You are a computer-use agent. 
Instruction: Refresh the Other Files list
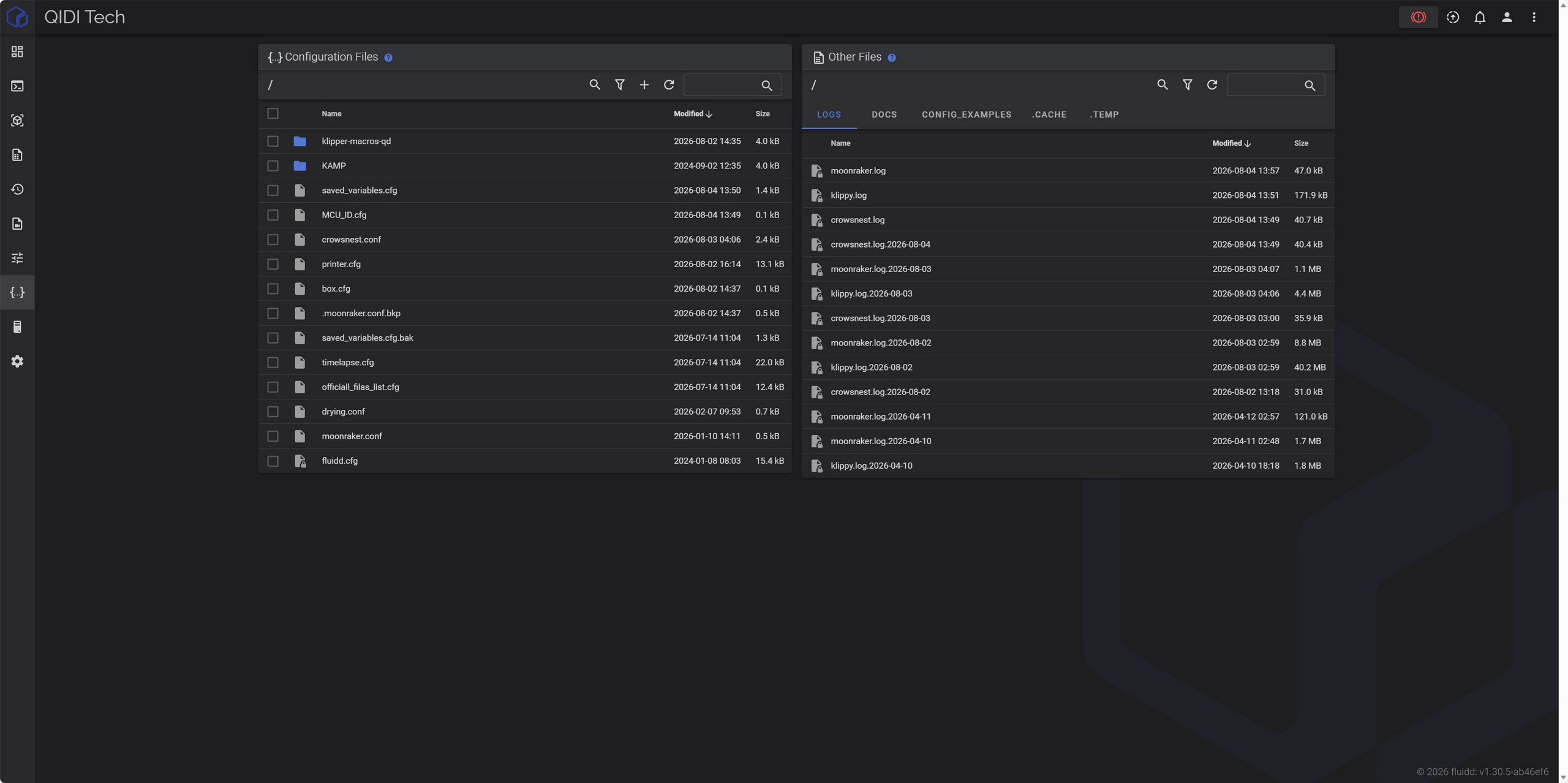[x=1212, y=85]
